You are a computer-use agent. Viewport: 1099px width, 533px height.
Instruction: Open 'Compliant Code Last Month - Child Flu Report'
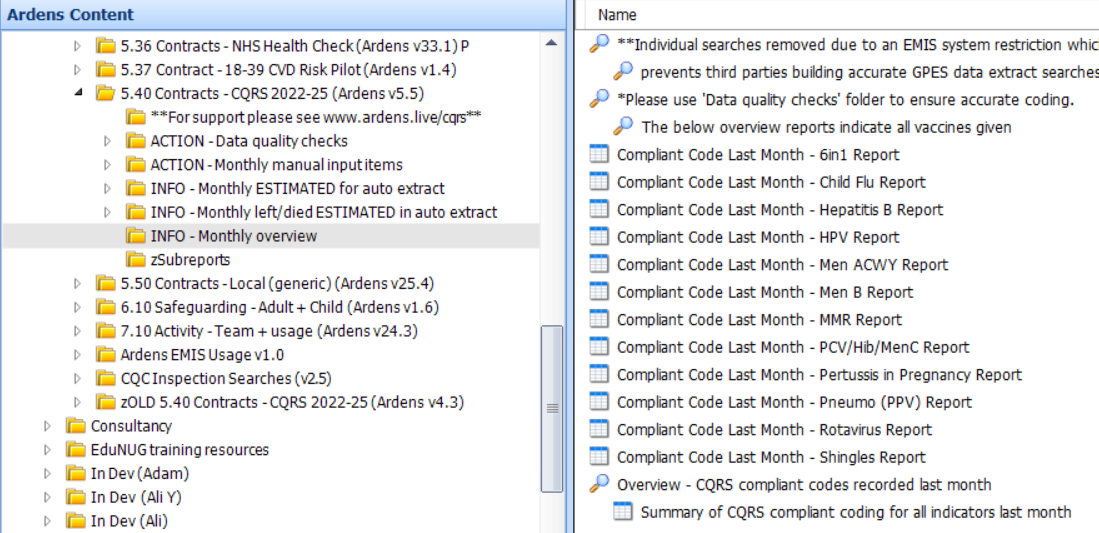pyautogui.click(x=772, y=182)
